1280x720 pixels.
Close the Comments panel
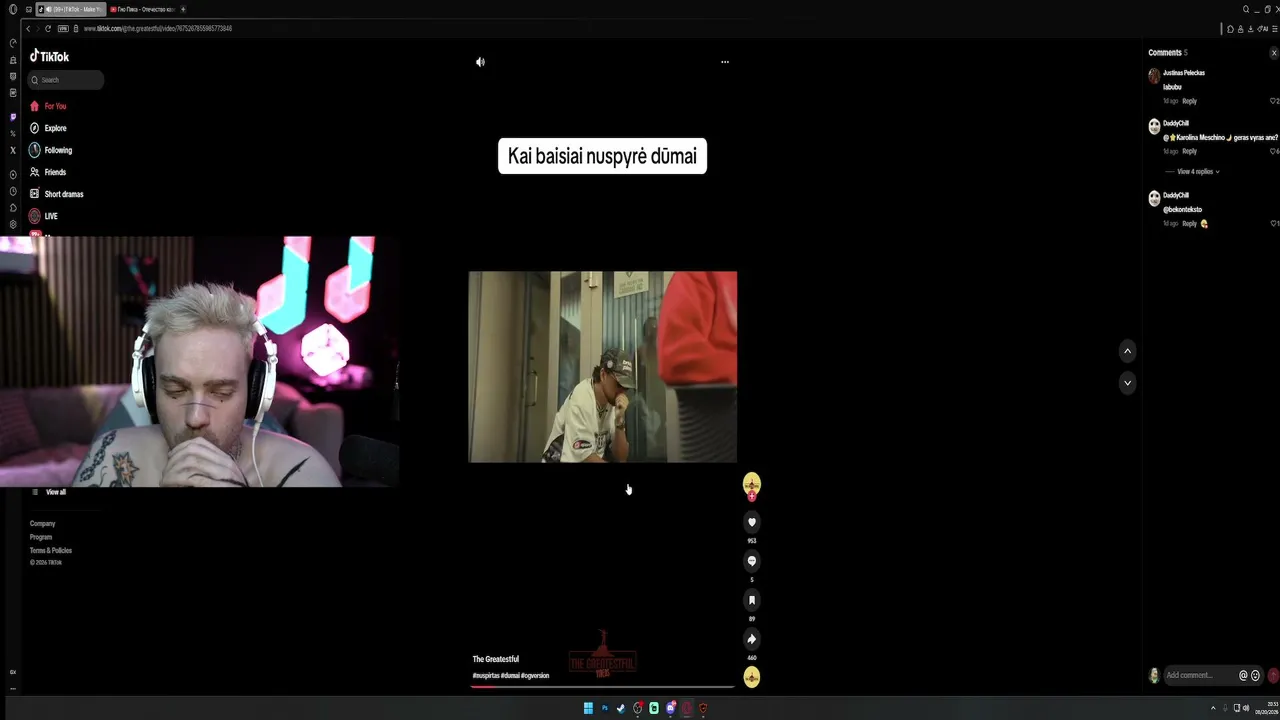(x=1274, y=53)
